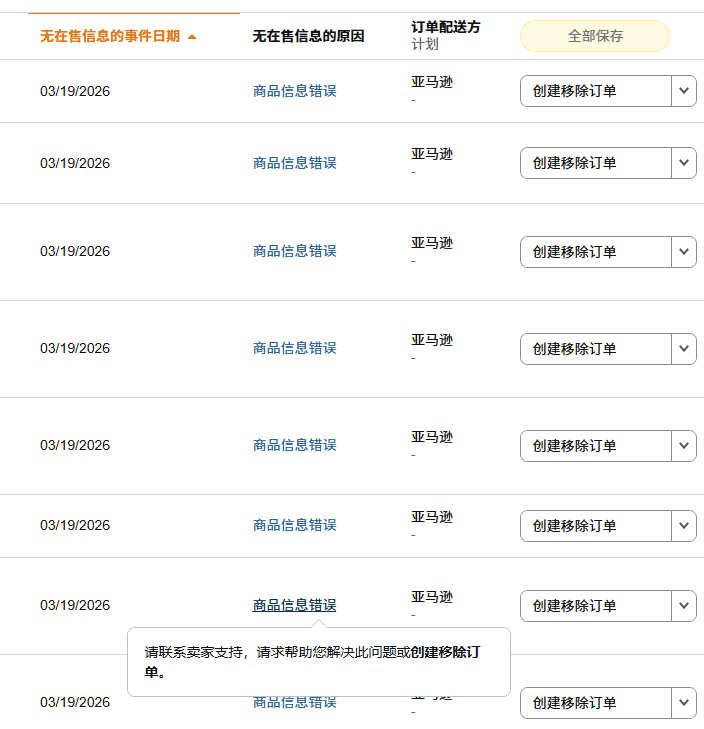Click 创建移除订单 in the first row
704x729 pixels.
coord(595,91)
